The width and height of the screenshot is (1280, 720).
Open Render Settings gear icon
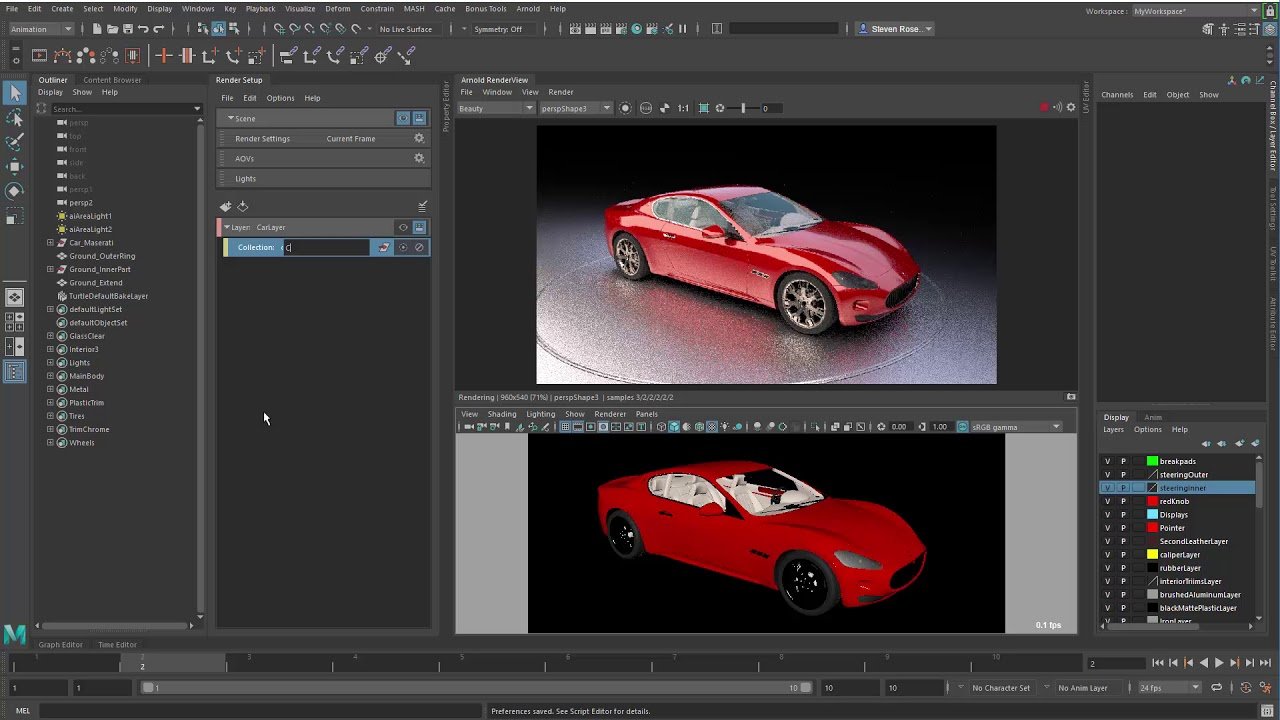[x=419, y=139]
